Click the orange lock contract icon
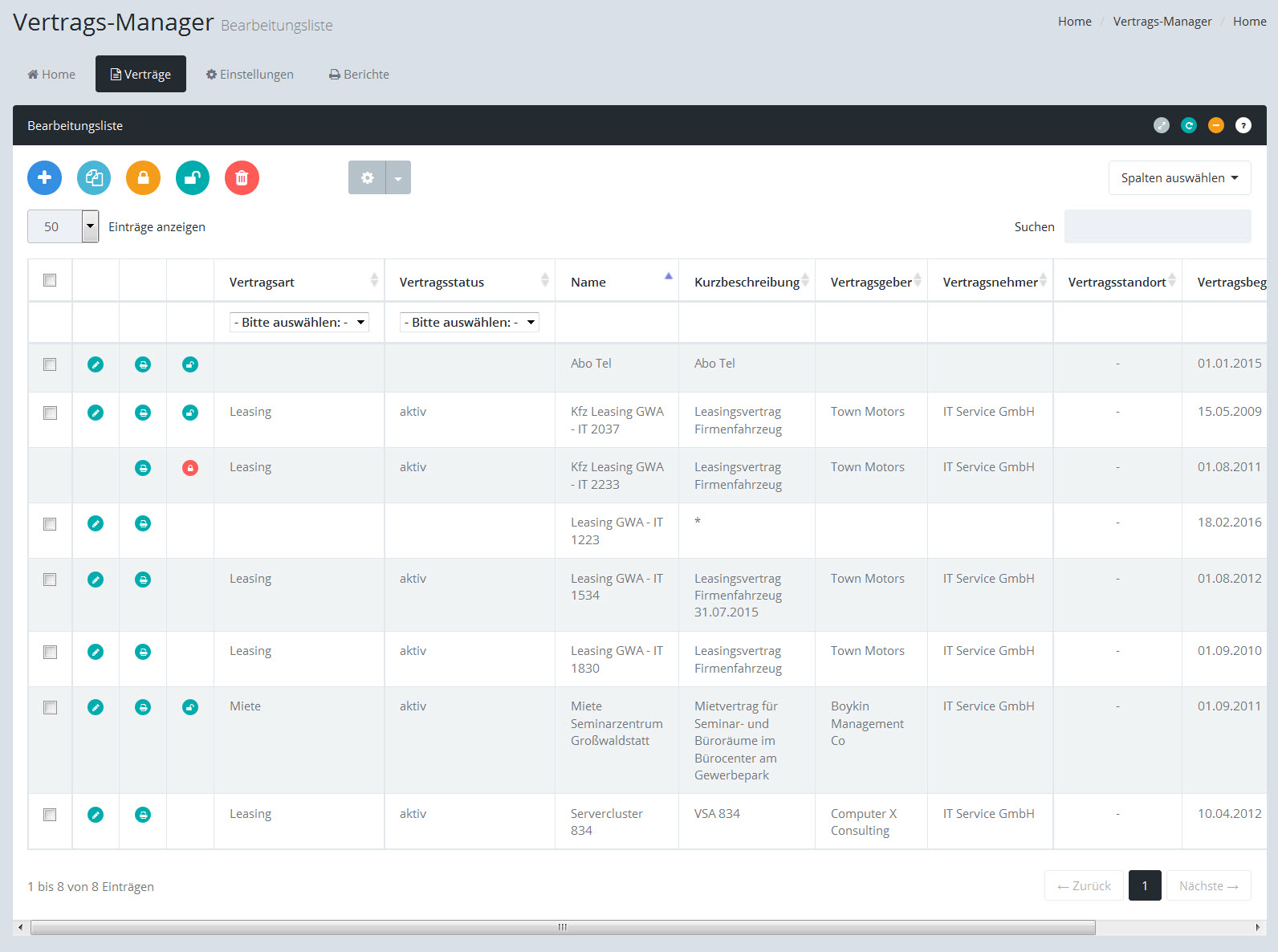1278x952 pixels. (x=143, y=177)
